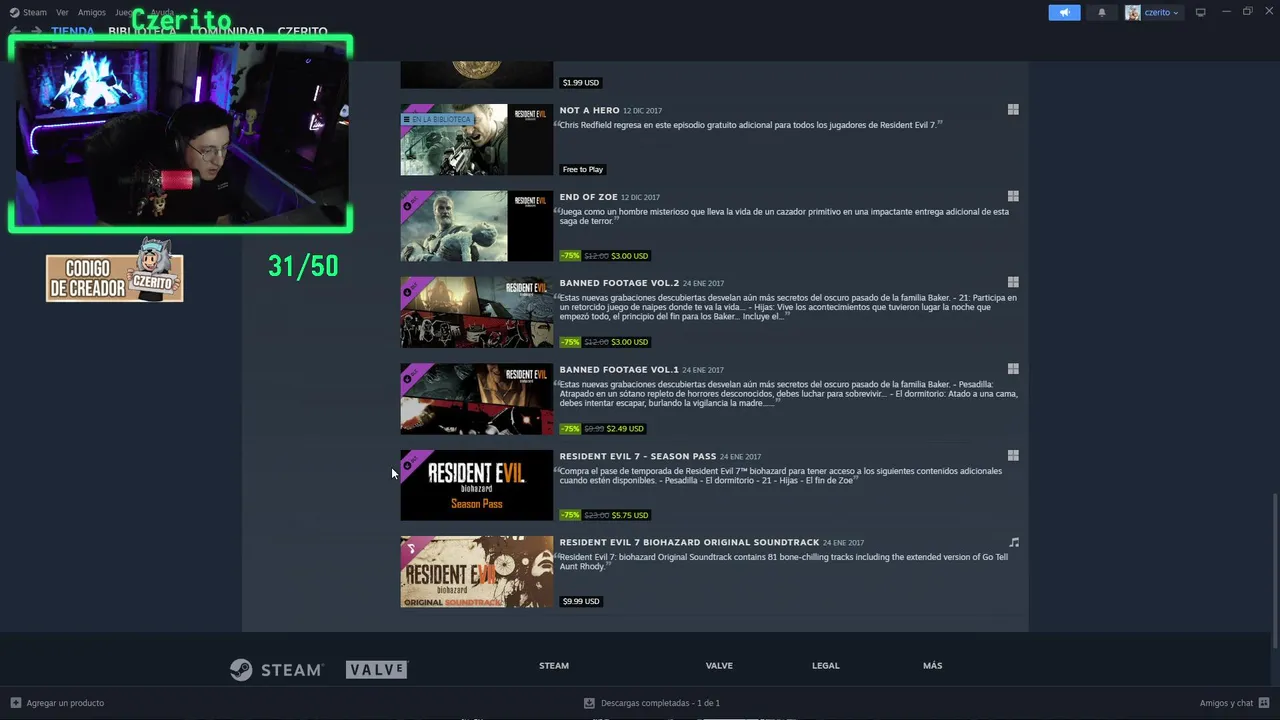Click DLC badge on End of Zoe thumbnail
Screen dimensions: 1280x720
coord(411,203)
